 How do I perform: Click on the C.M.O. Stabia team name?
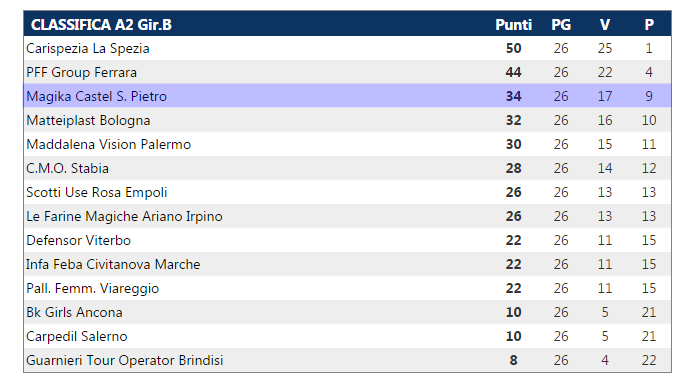click(x=67, y=168)
